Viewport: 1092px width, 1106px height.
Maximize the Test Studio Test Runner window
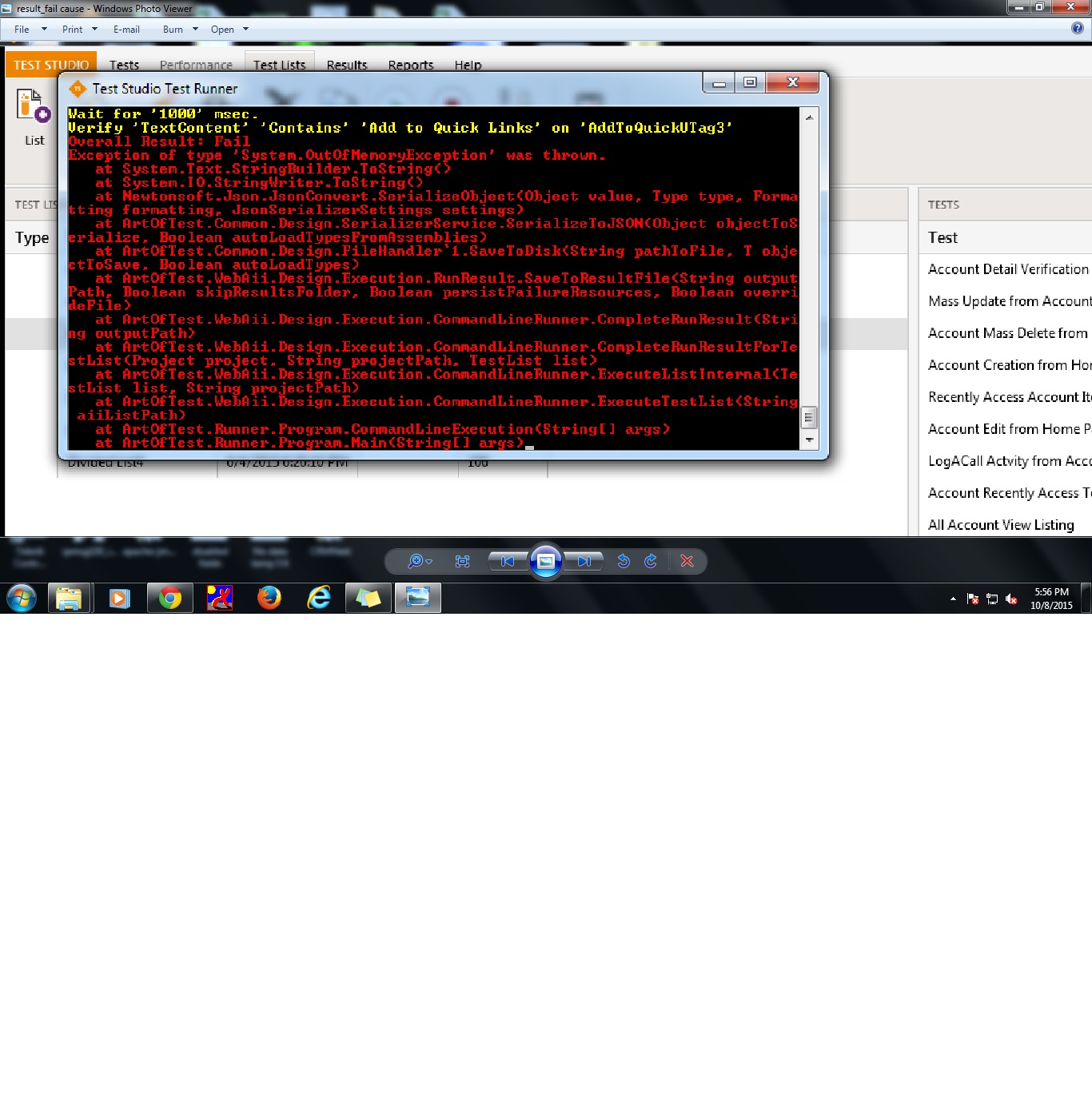pyautogui.click(x=750, y=83)
